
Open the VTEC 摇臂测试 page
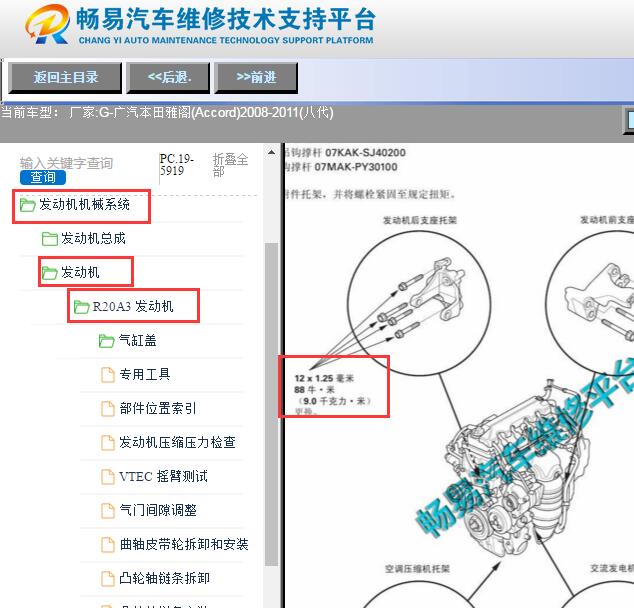pyautogui.click(x=163, y=476)
